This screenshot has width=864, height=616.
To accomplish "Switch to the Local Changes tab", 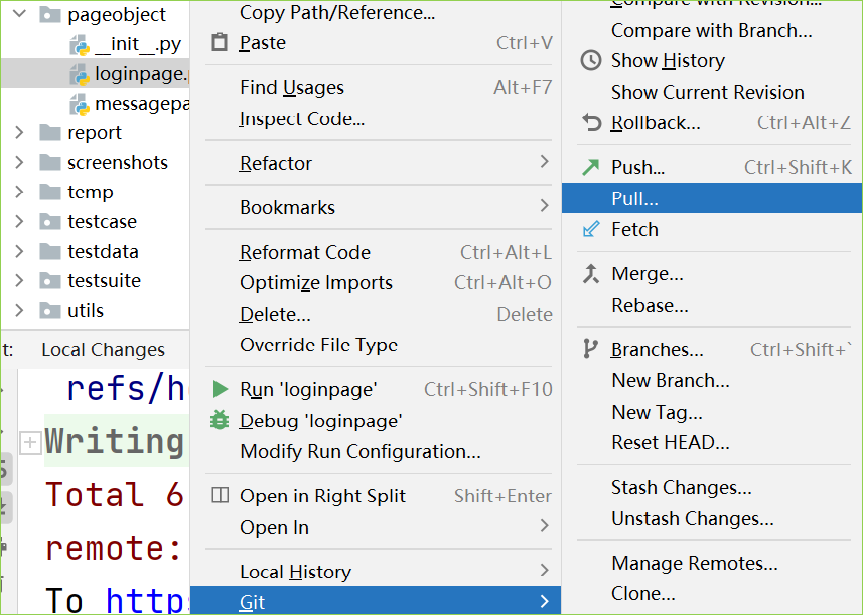I will (103, 350).
